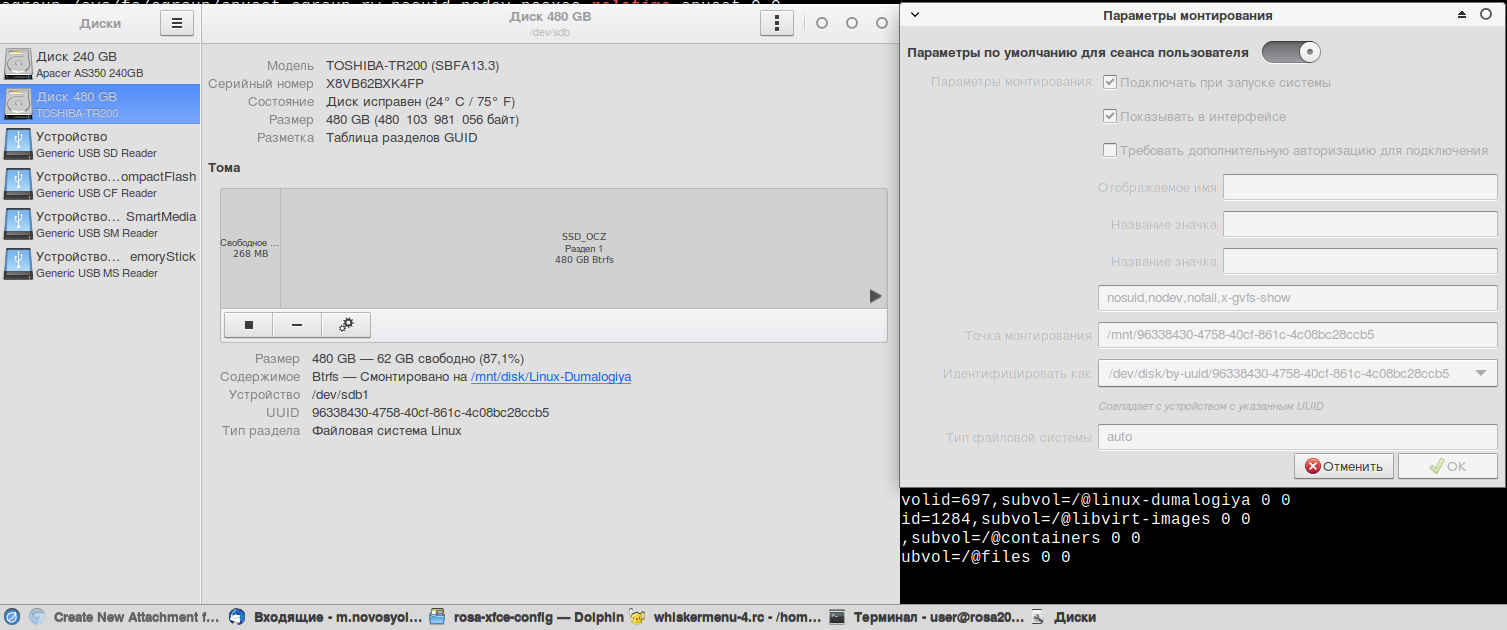Toggle 'Показывать в интерфейсе' checkbox
This screenshot has height=630, width=1507.
click(1110, 117)
